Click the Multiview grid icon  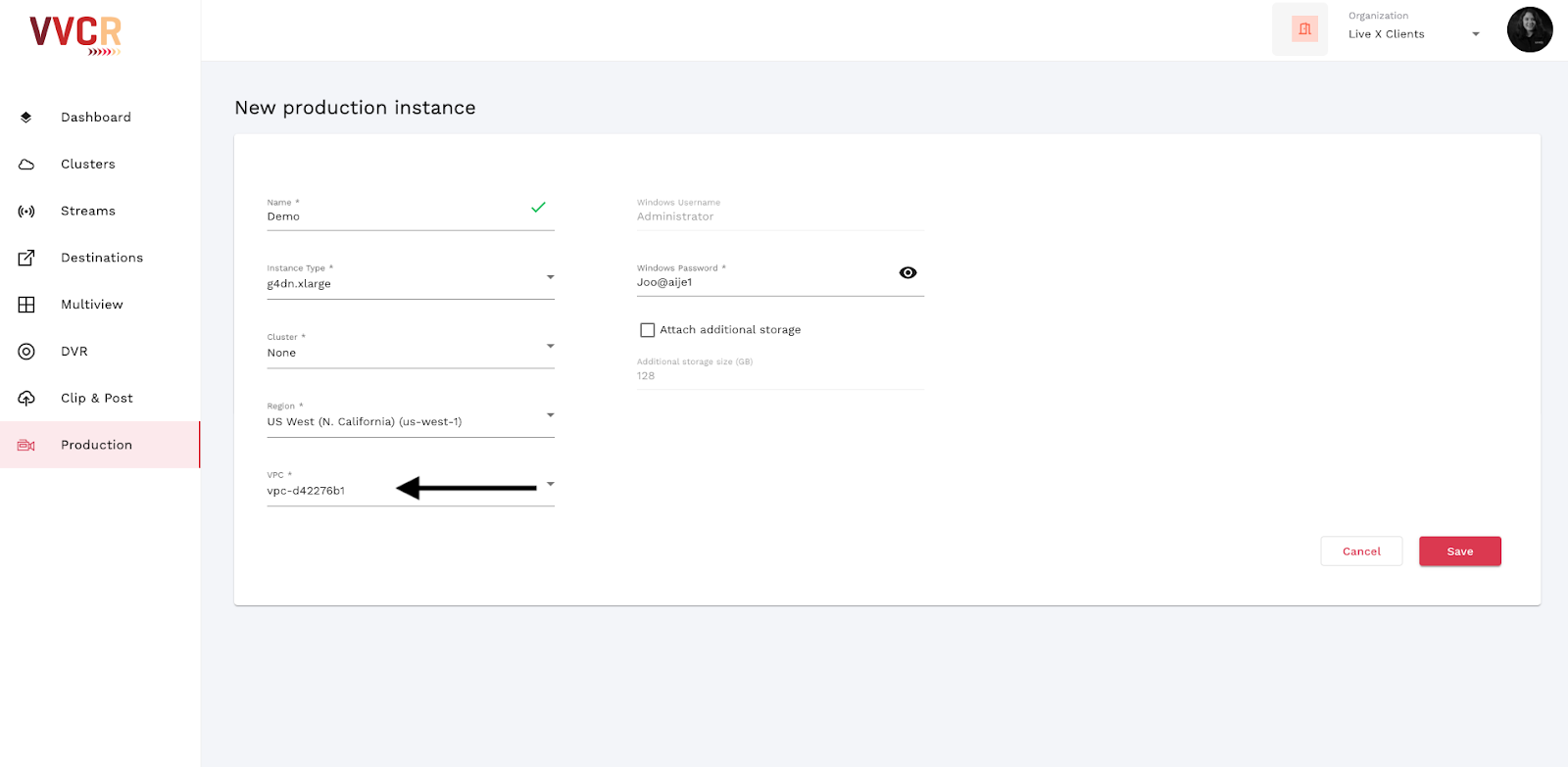click(x=26, y=305)
